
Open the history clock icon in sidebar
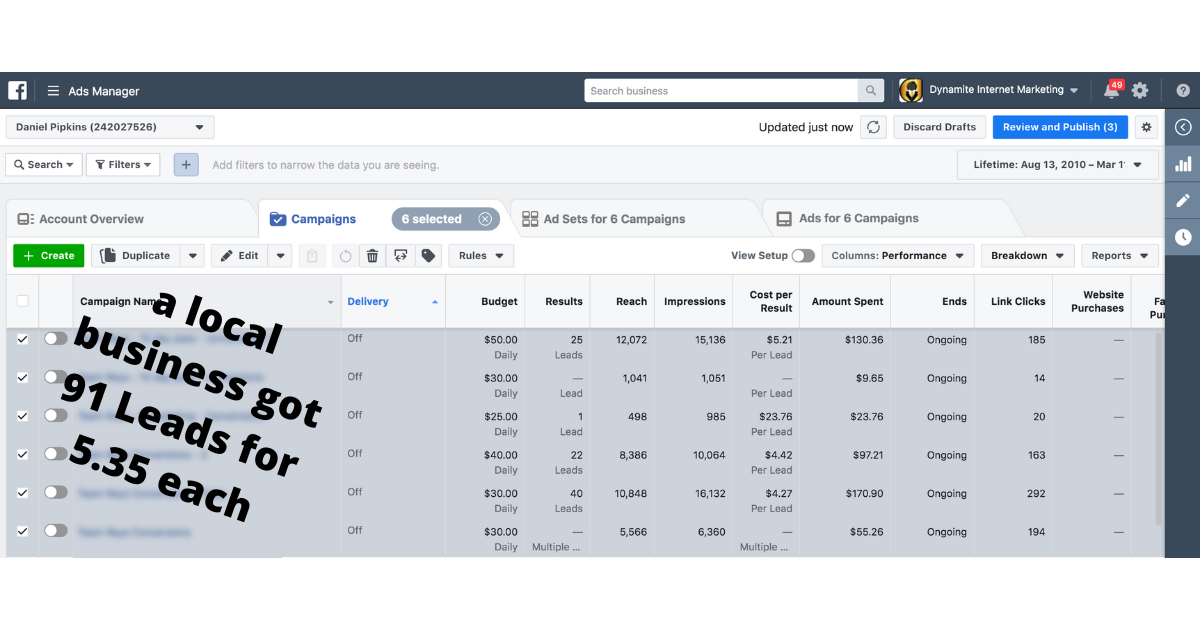1183,237
